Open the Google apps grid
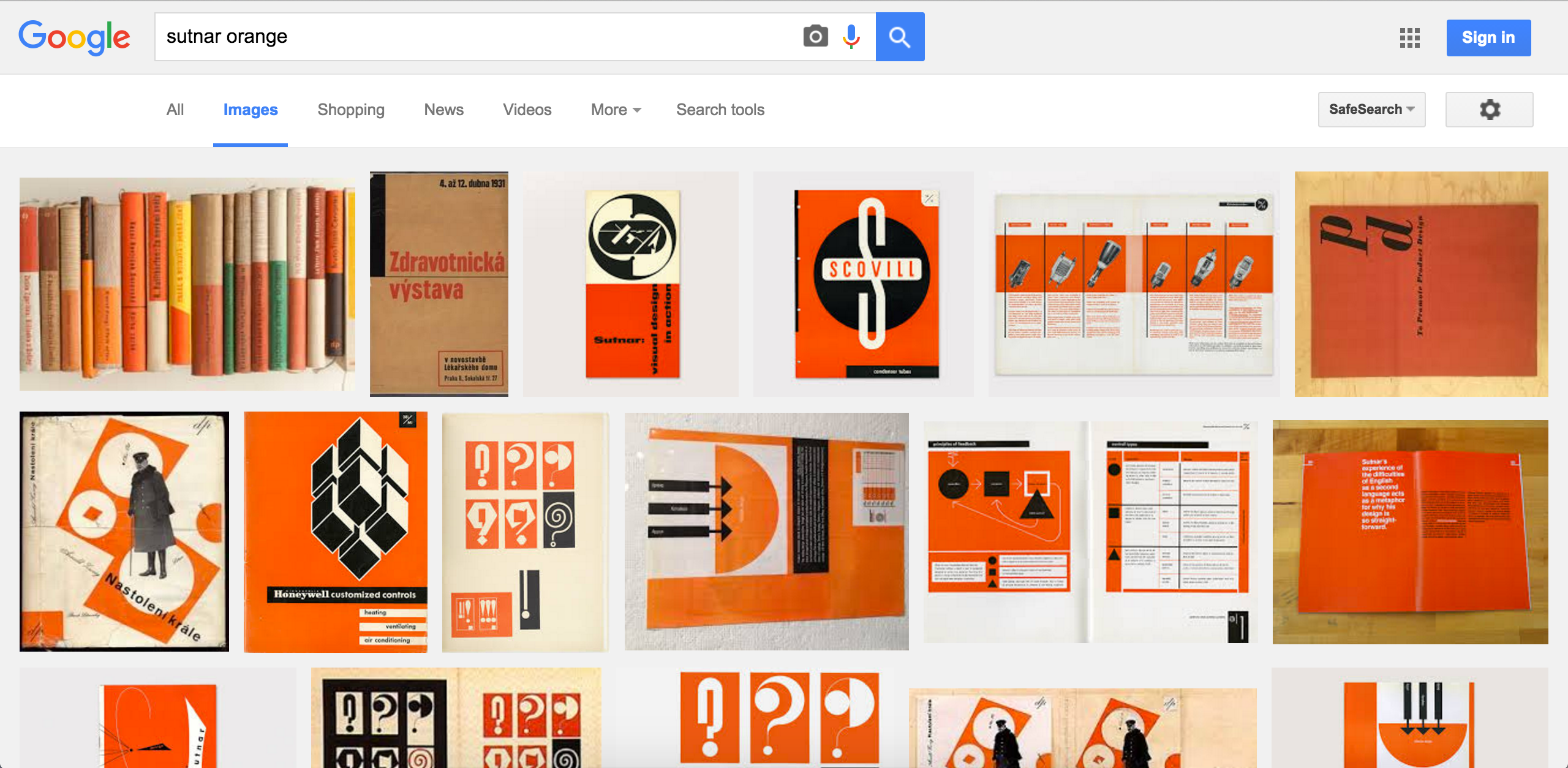This screenshot has height=768, width=1568. (x=1409, y=38)
